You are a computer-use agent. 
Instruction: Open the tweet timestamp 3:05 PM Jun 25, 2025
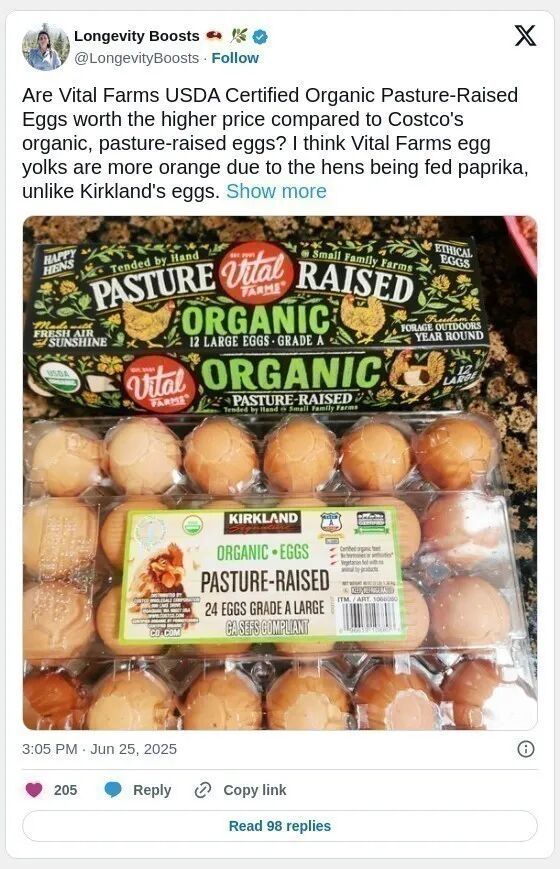pyautogui.click(x=100, y=749)
